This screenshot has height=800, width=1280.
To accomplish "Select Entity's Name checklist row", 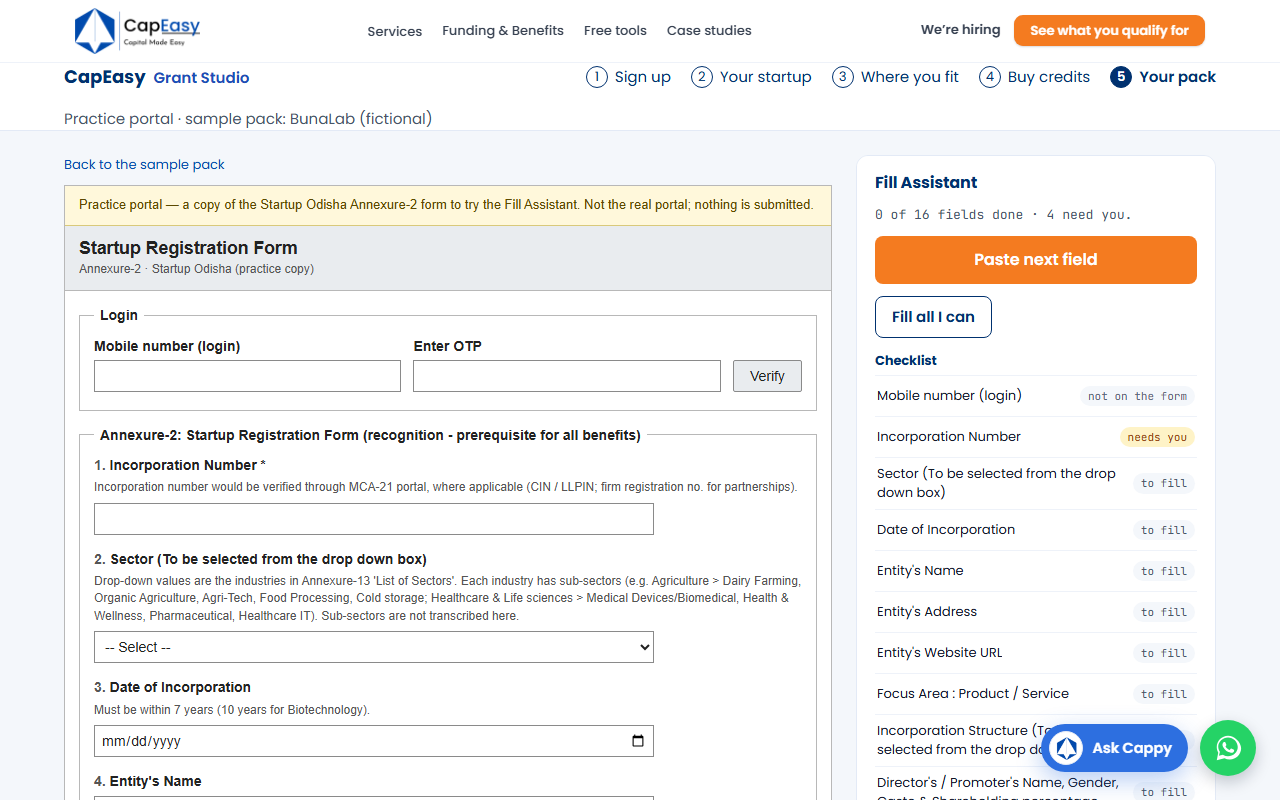I will point(1036,571).
